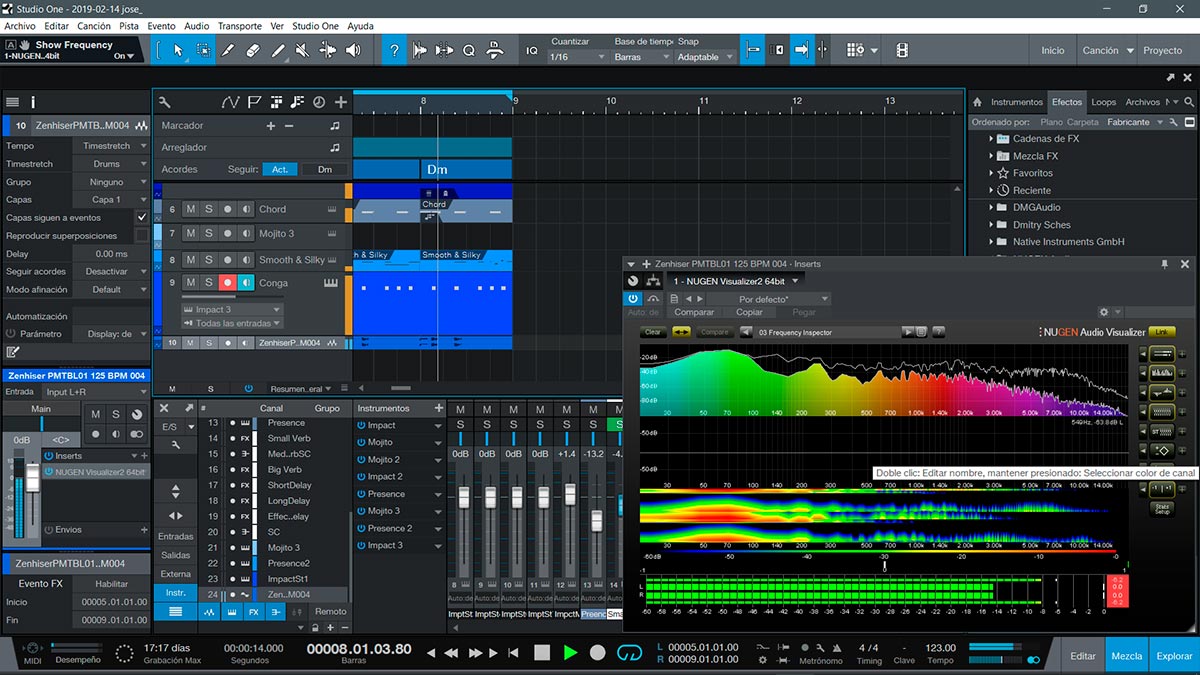Image resolution: width=1200 pixels, height=675 pixels.
Task: Click the Dm chord on the chord track
Action: [437, 170]
